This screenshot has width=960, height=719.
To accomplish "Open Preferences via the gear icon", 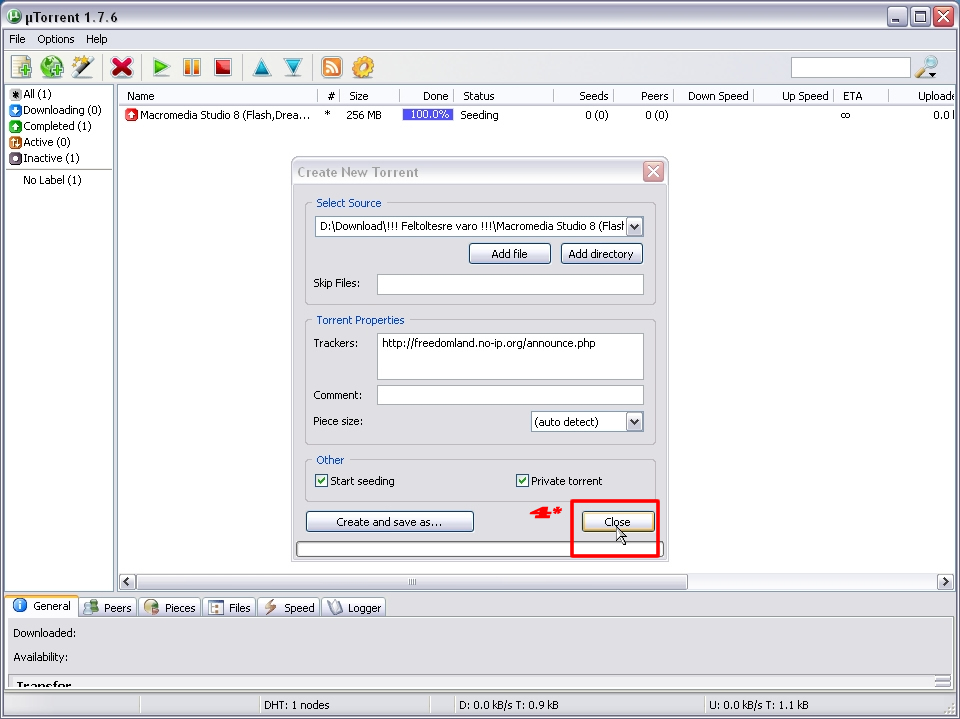I will tap(363, 67).
